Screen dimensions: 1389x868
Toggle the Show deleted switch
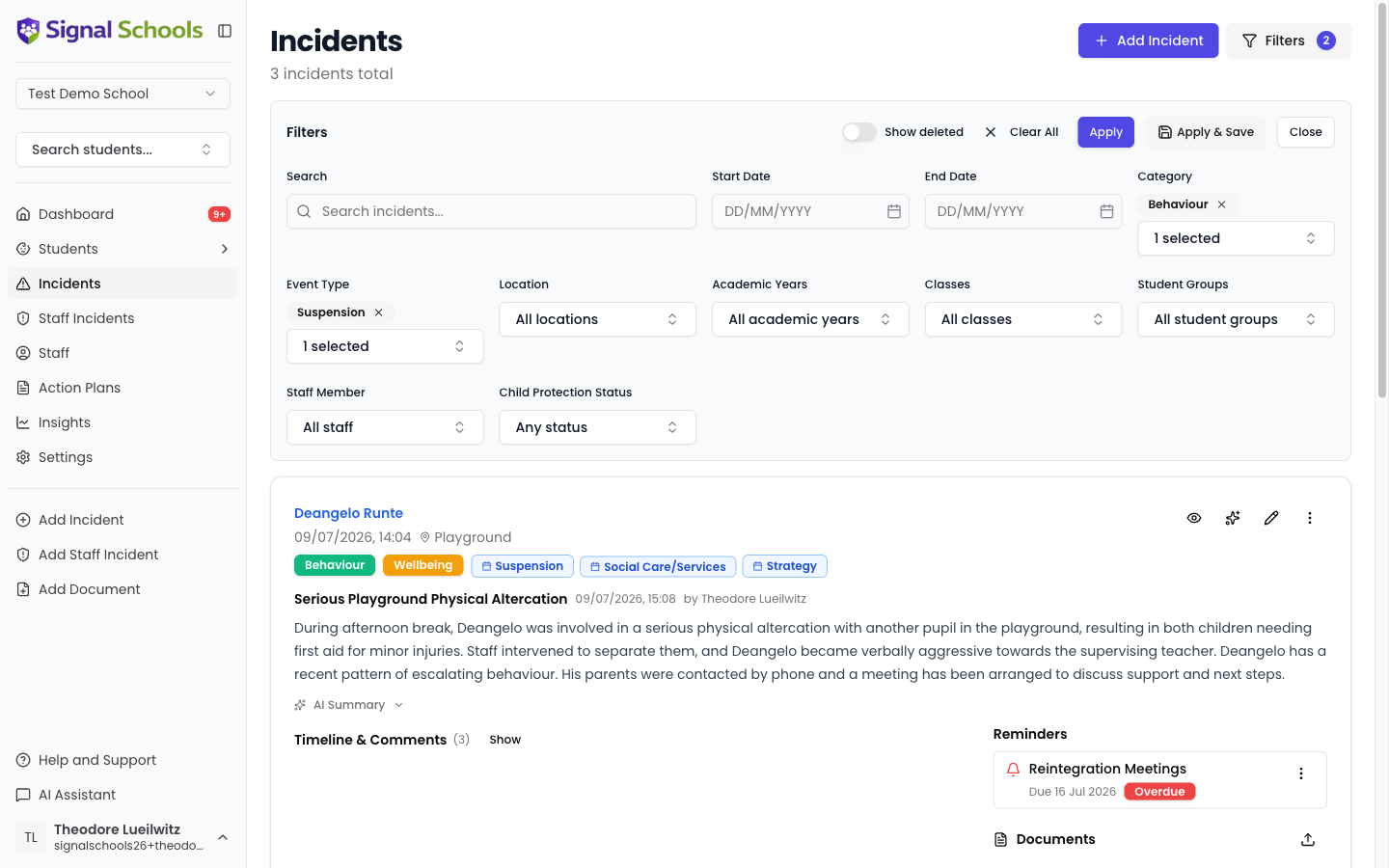coord(858,132)
